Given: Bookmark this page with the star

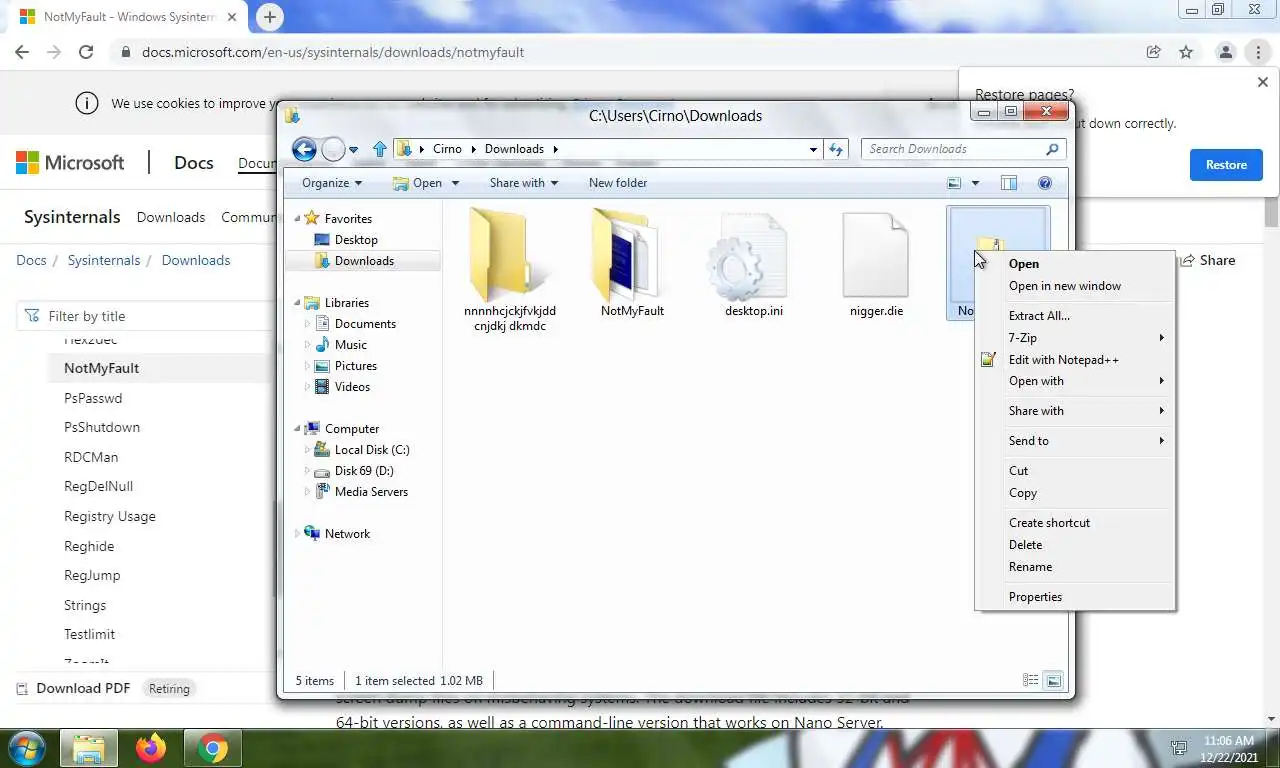Looking at the screenshot, I should (x=1186, y=52).
